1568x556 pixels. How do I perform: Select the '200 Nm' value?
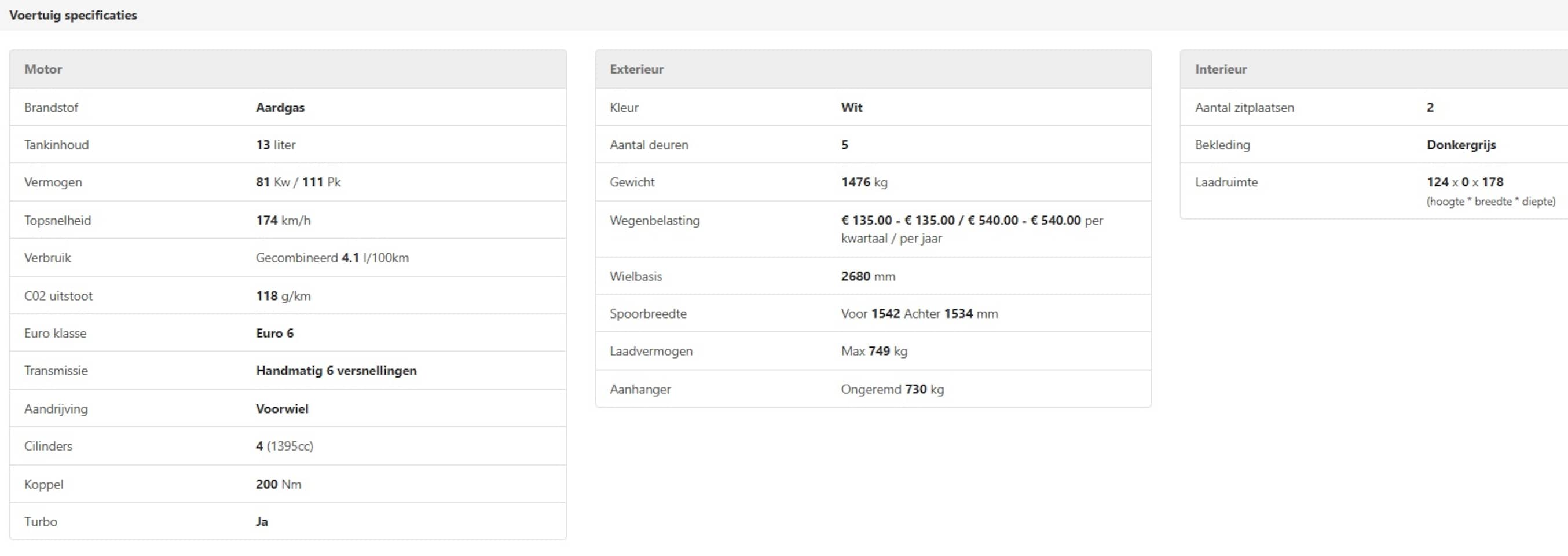278,484
